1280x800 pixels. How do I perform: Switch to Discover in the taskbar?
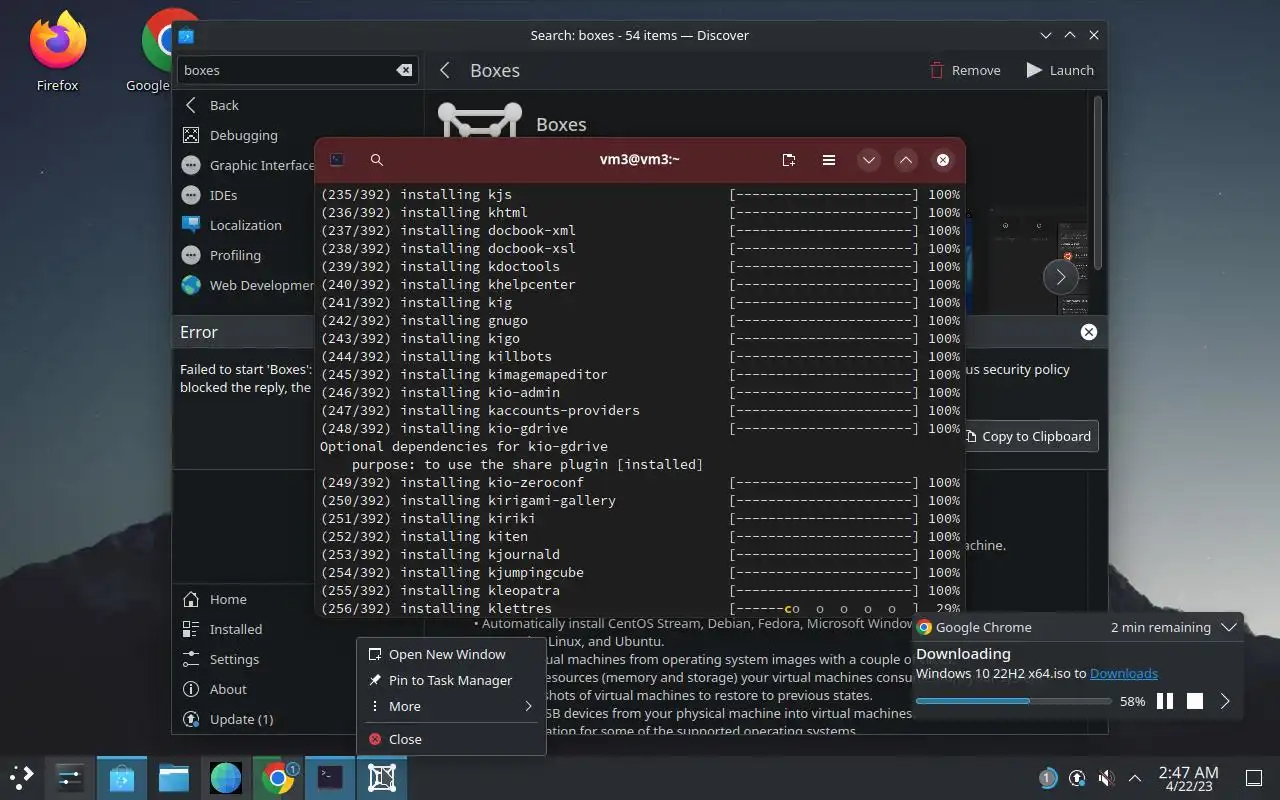(122, 776)
